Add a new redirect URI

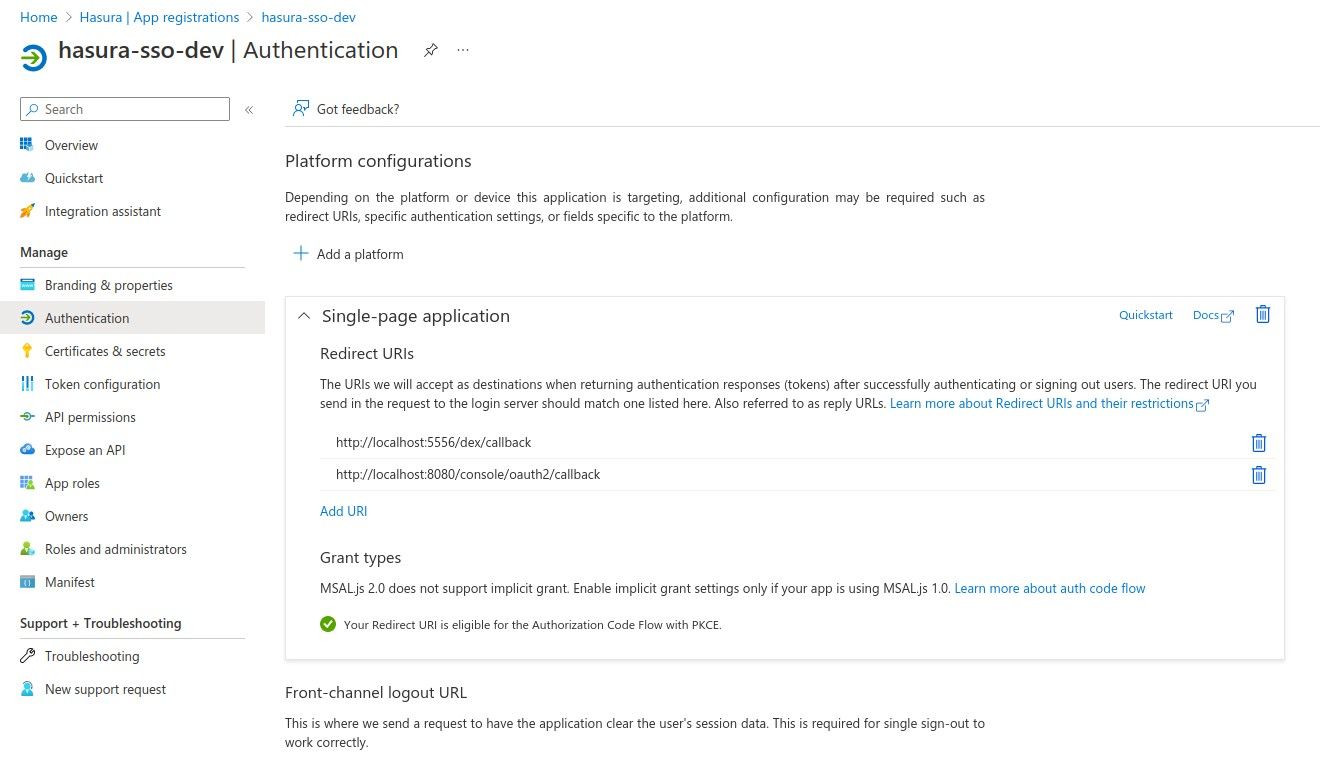(343, 510)
